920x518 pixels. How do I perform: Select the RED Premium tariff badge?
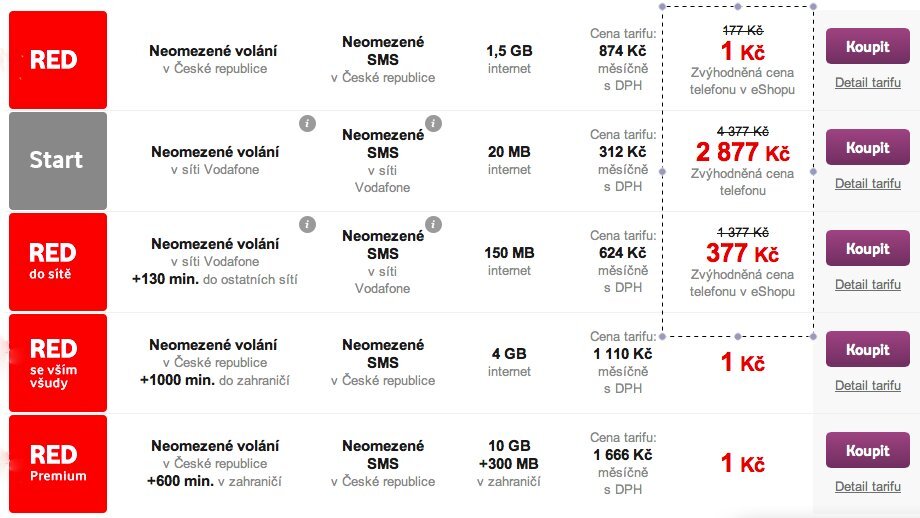coord(57,463)
